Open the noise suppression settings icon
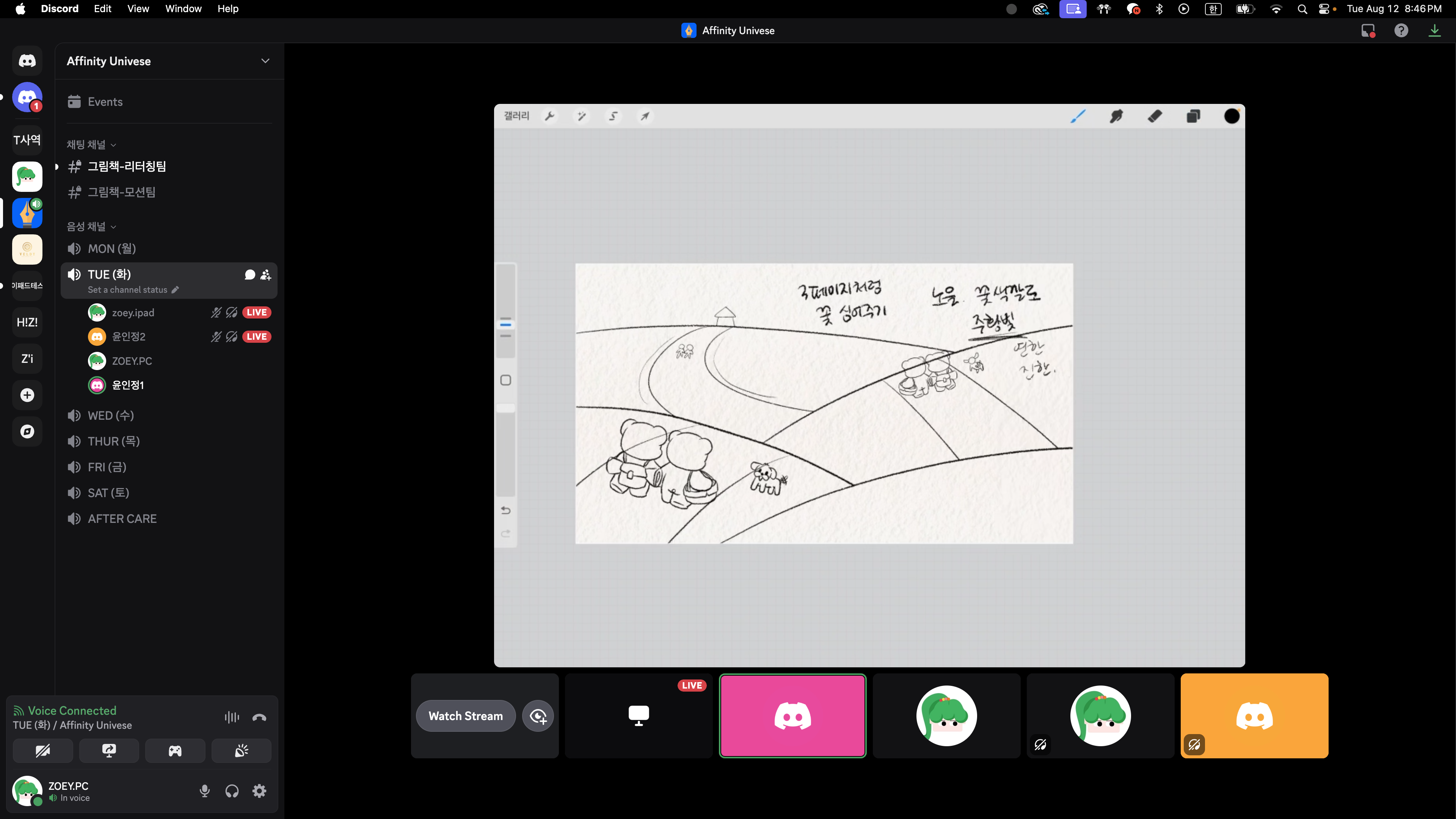The image size is (1456, 819). [232, 717]
